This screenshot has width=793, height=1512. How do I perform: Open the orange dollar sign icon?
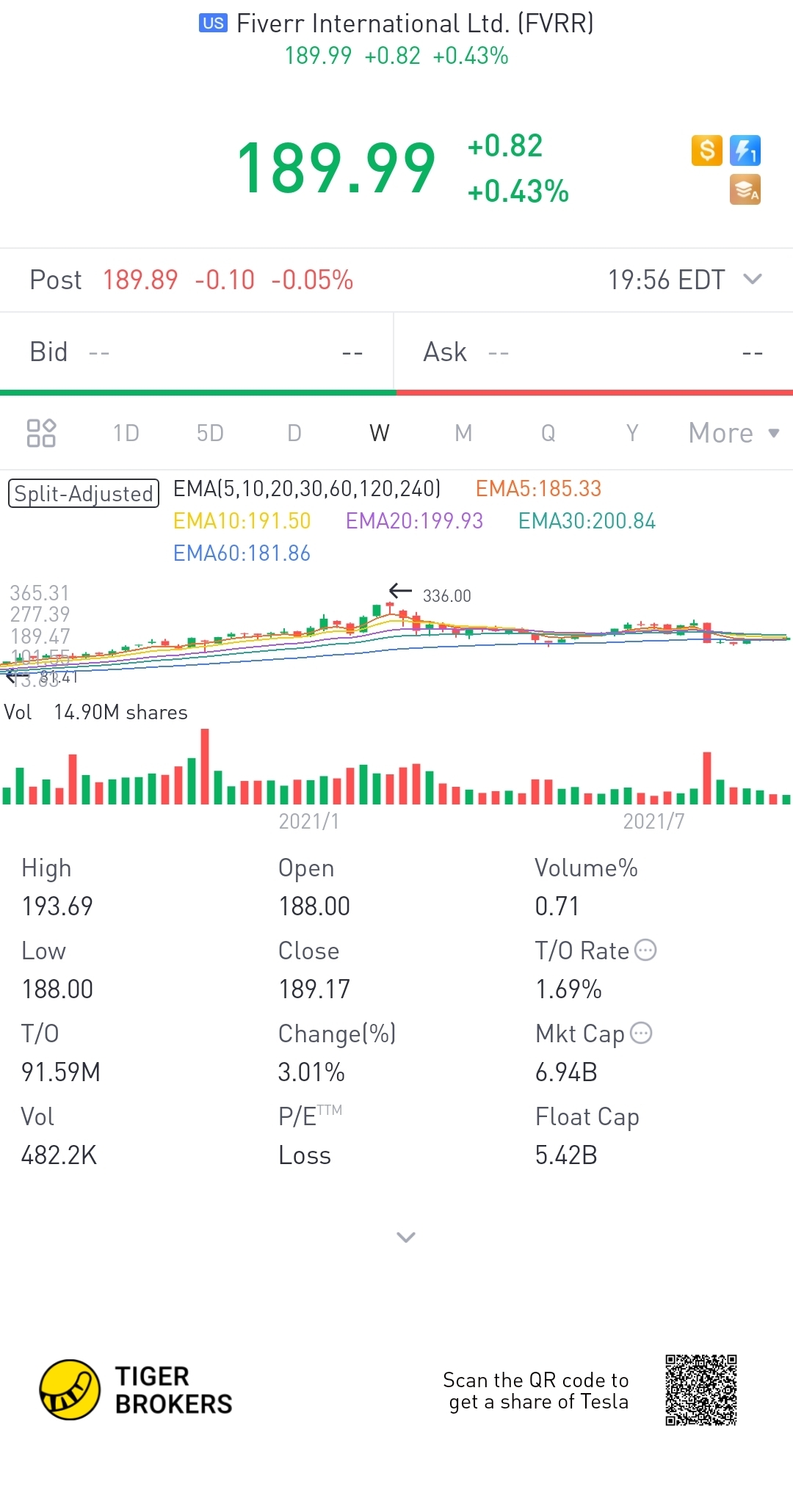point(707,150)
